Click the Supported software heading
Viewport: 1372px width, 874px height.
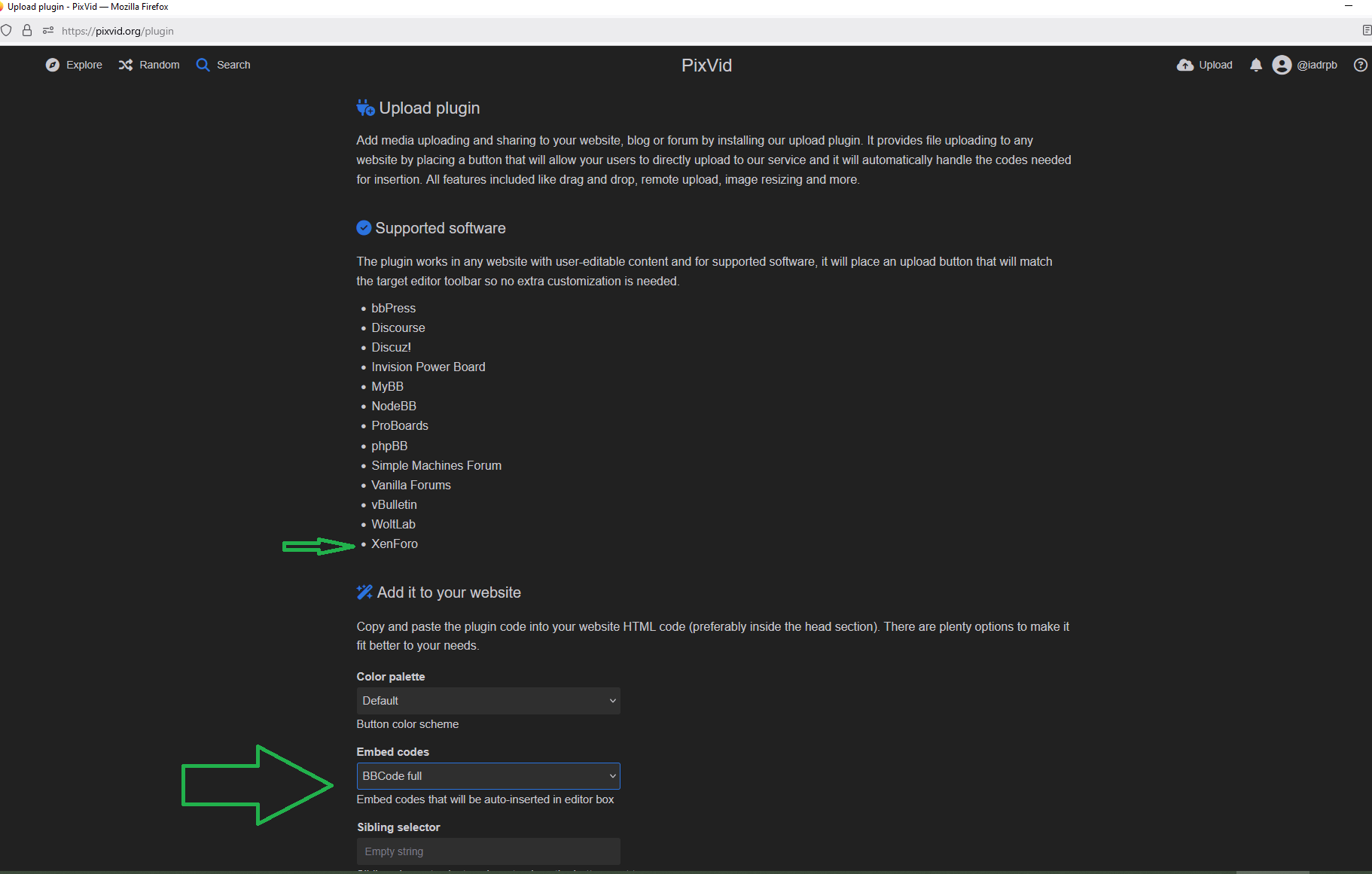coord(441,228)
